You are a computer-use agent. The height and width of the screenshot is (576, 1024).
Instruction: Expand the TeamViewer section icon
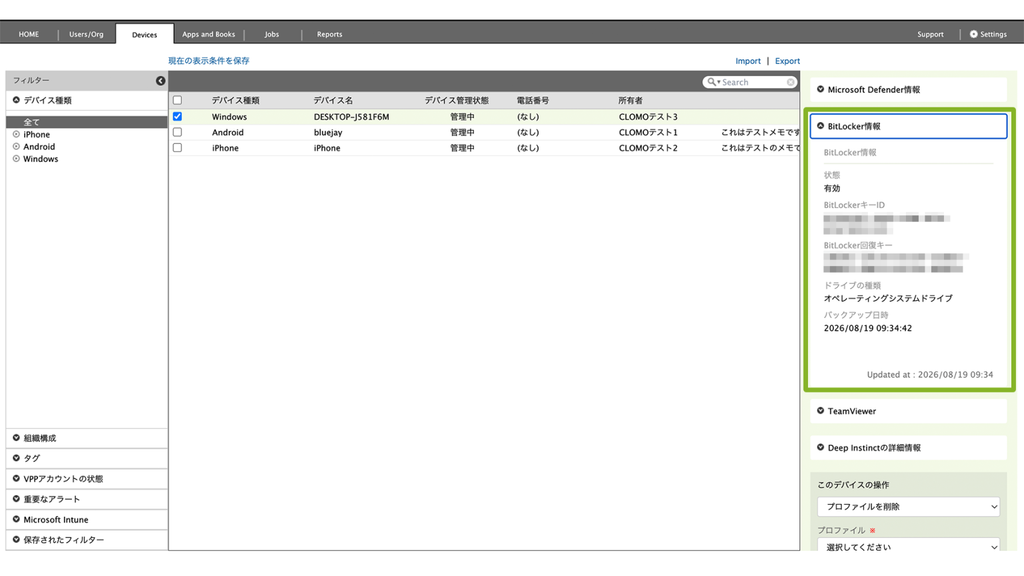[x=821, y=411]
